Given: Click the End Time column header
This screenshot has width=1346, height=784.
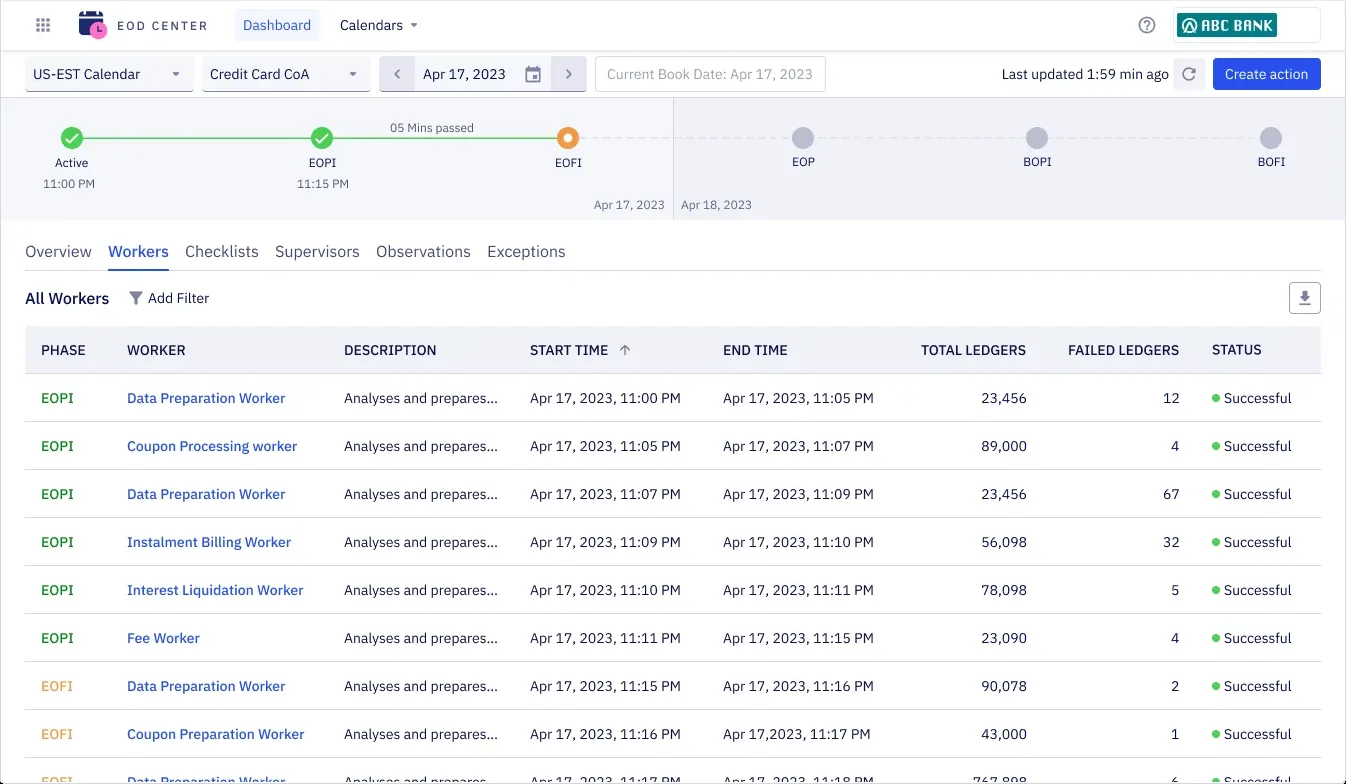Looking at the screenshot, I should 755,350.
